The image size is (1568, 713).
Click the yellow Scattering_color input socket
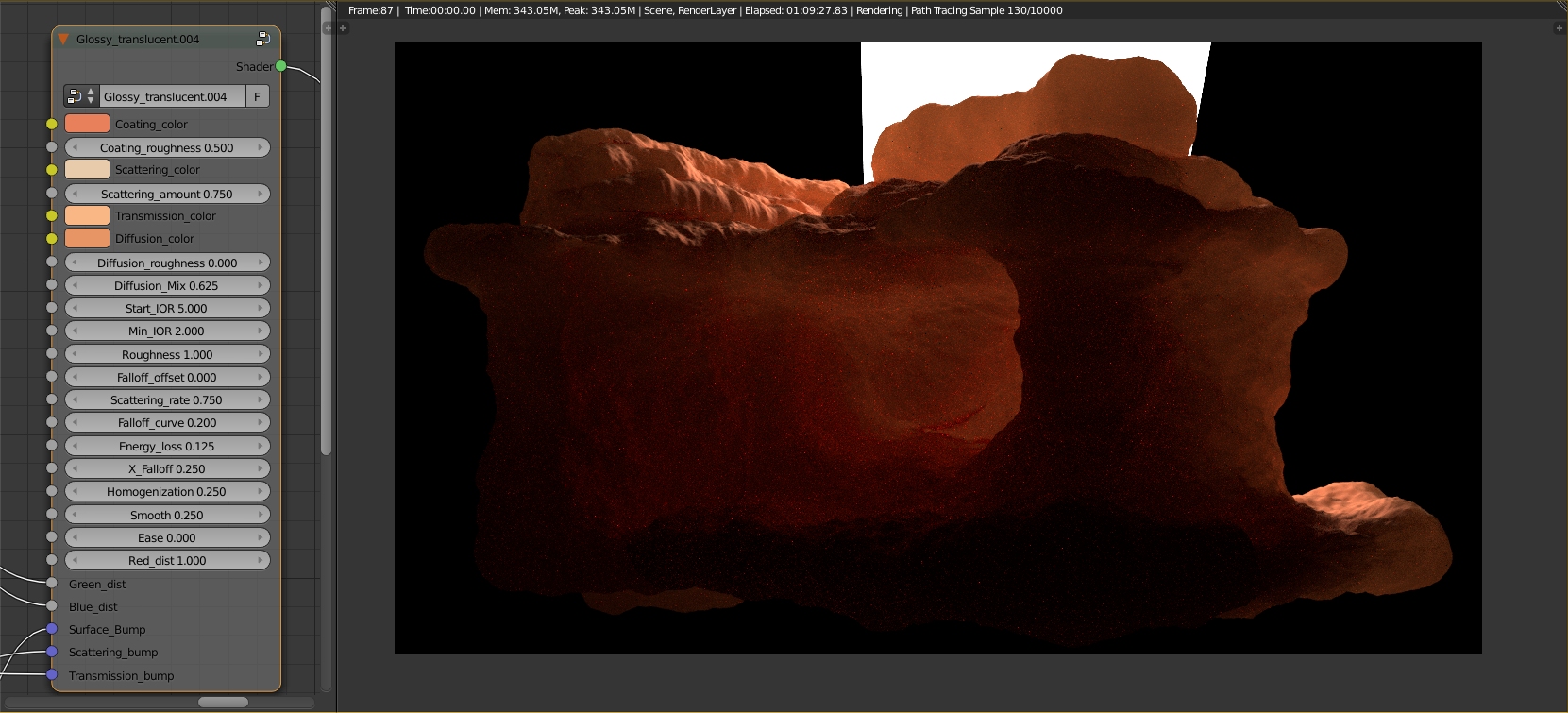(52, 170)
